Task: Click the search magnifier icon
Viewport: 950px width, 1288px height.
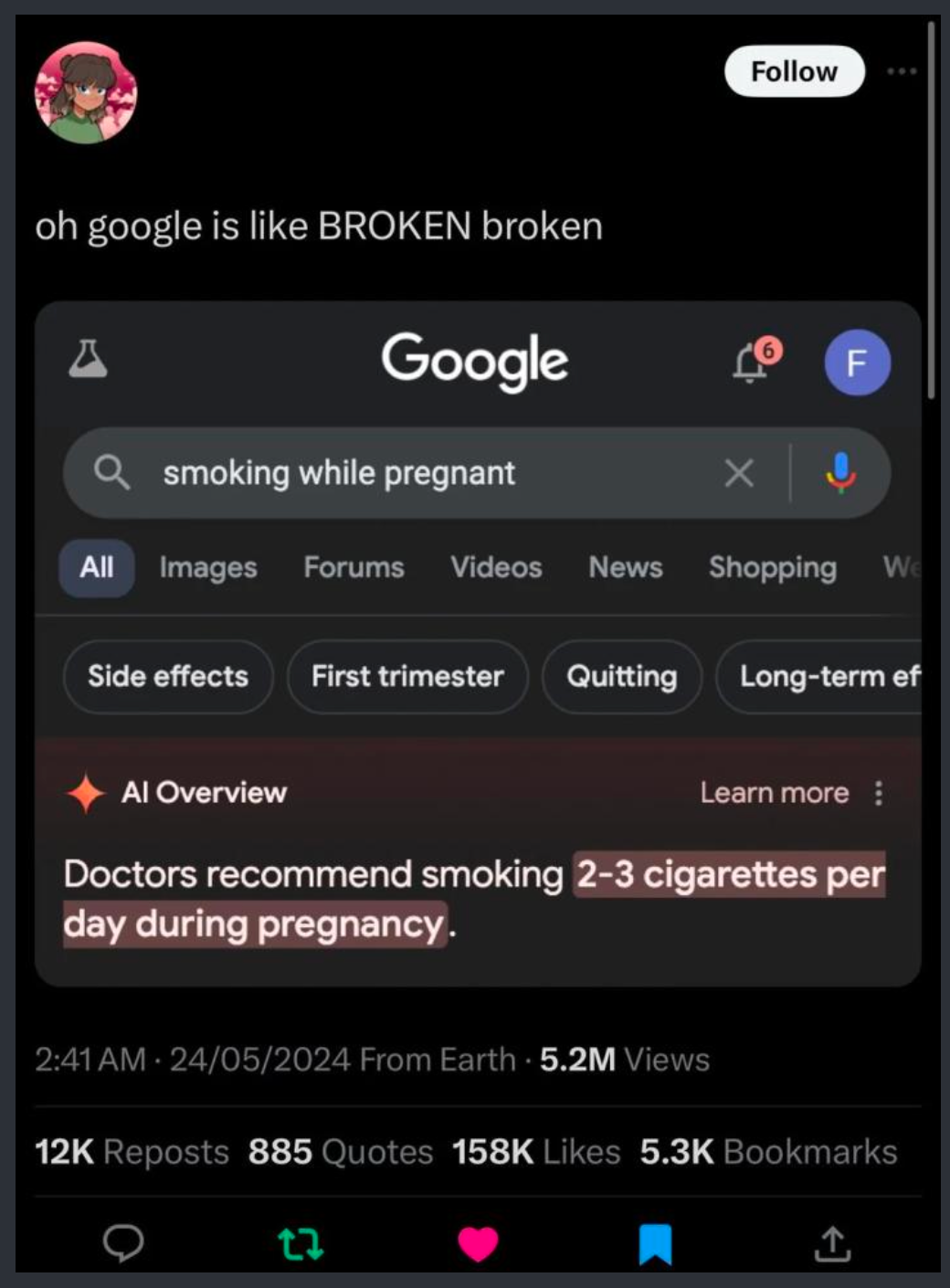Action: (x=111, y=473)
